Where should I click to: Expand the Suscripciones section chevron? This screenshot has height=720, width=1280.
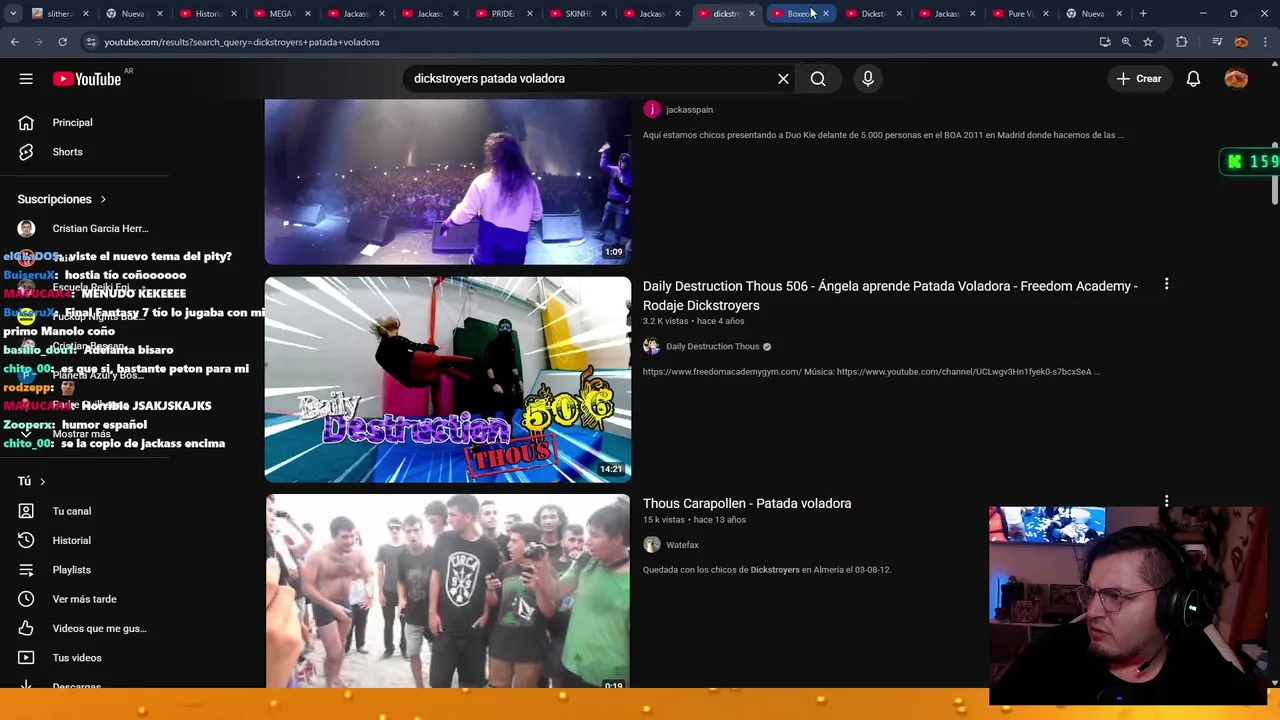point(103,199)
